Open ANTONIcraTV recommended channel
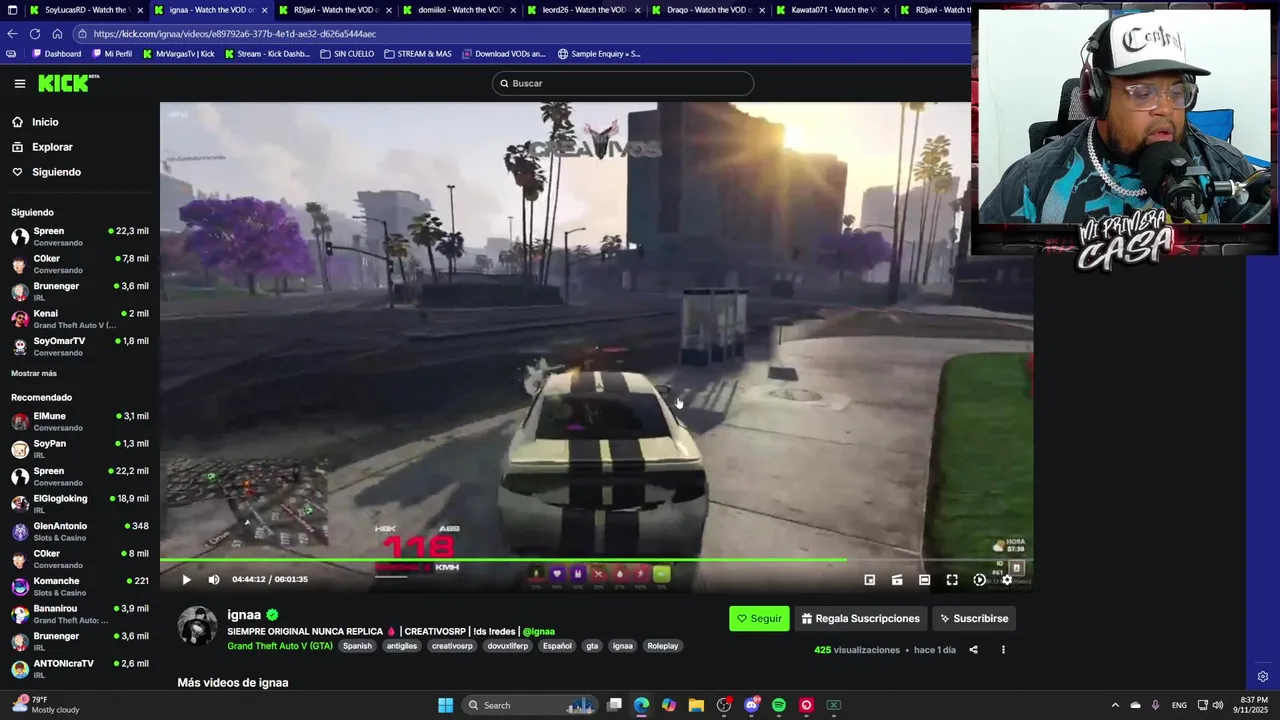Viewport: 1280px width, 720px height. [x=80, y=669]
